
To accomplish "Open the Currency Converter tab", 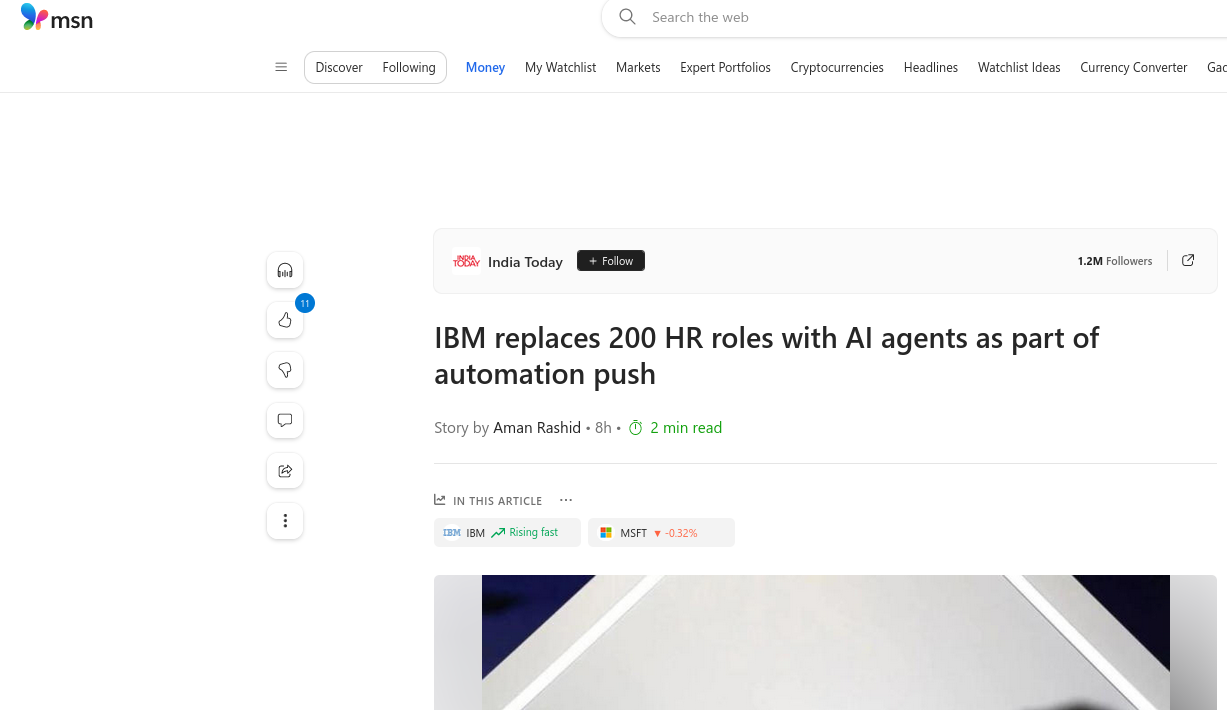I will click(x=1134, y=67).
